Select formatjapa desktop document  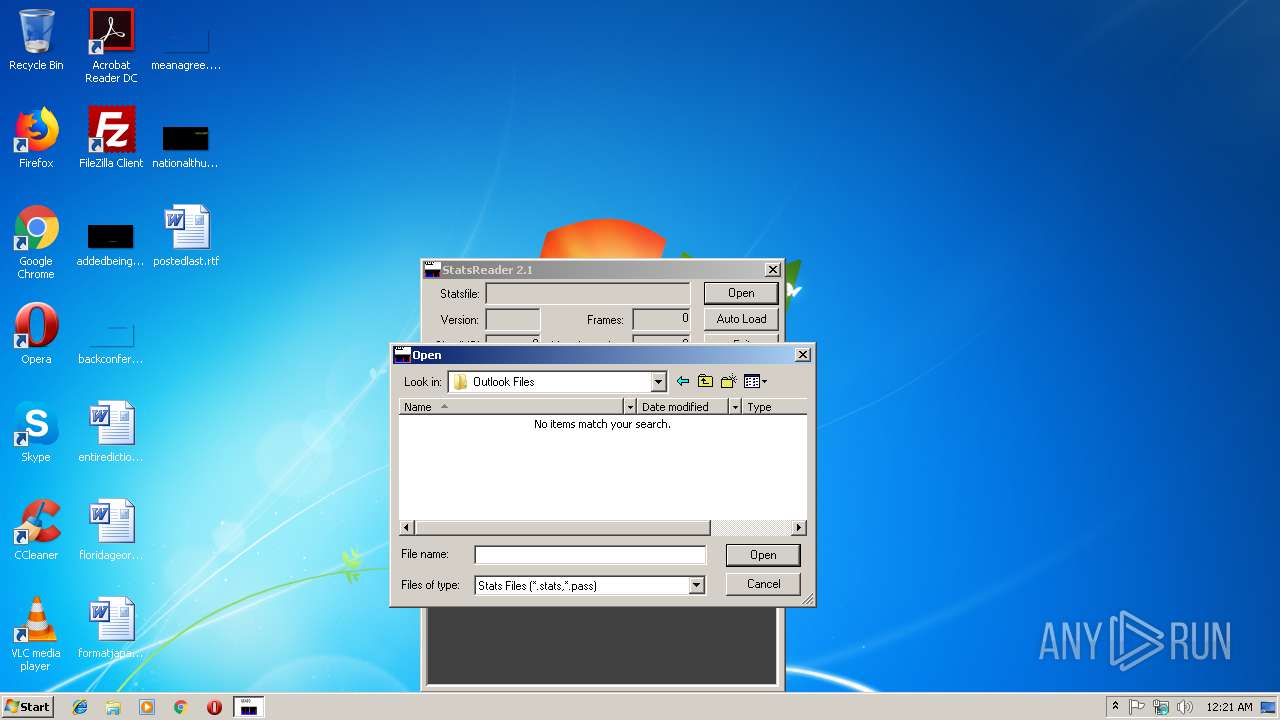111,628
